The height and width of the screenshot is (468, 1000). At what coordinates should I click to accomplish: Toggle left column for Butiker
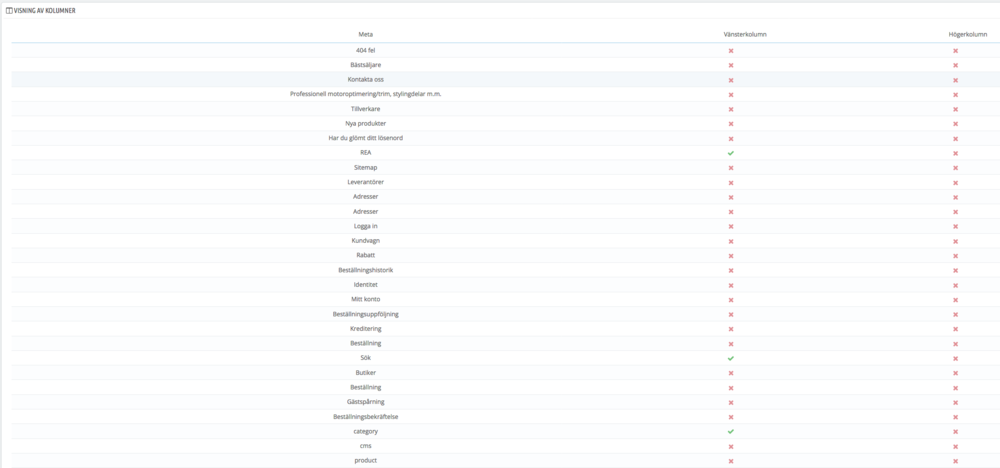coord(731,374)
